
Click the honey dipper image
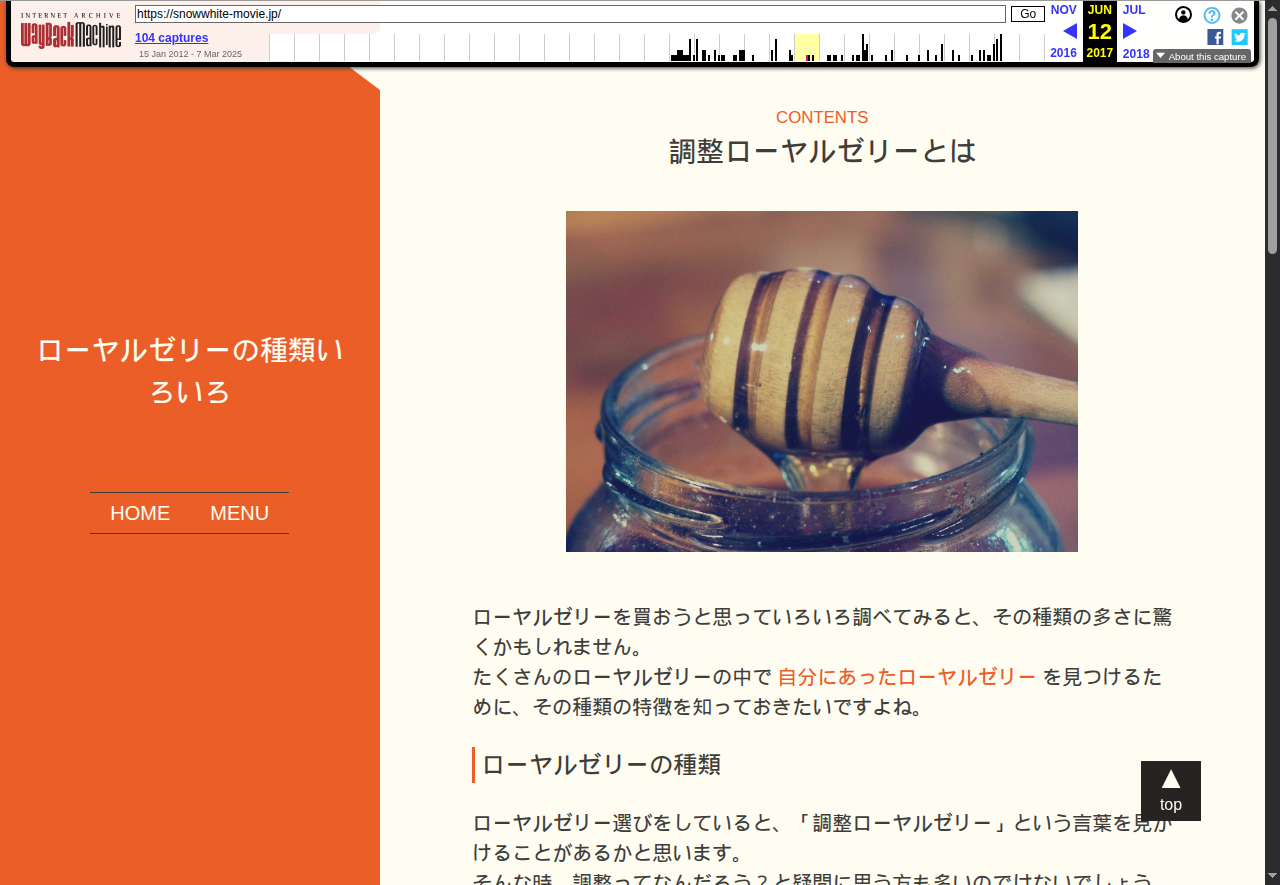click(821, 381)
